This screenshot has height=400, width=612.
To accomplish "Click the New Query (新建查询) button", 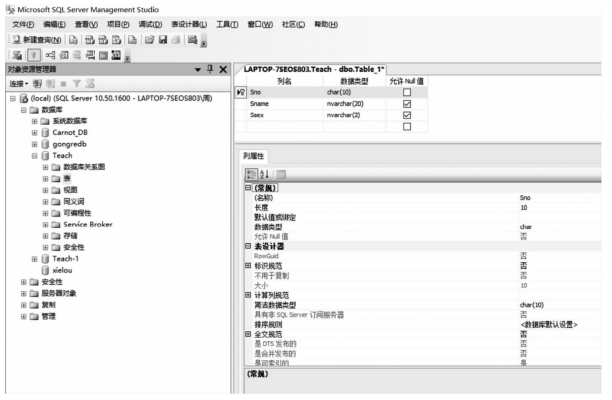I will tap(37, 39).
